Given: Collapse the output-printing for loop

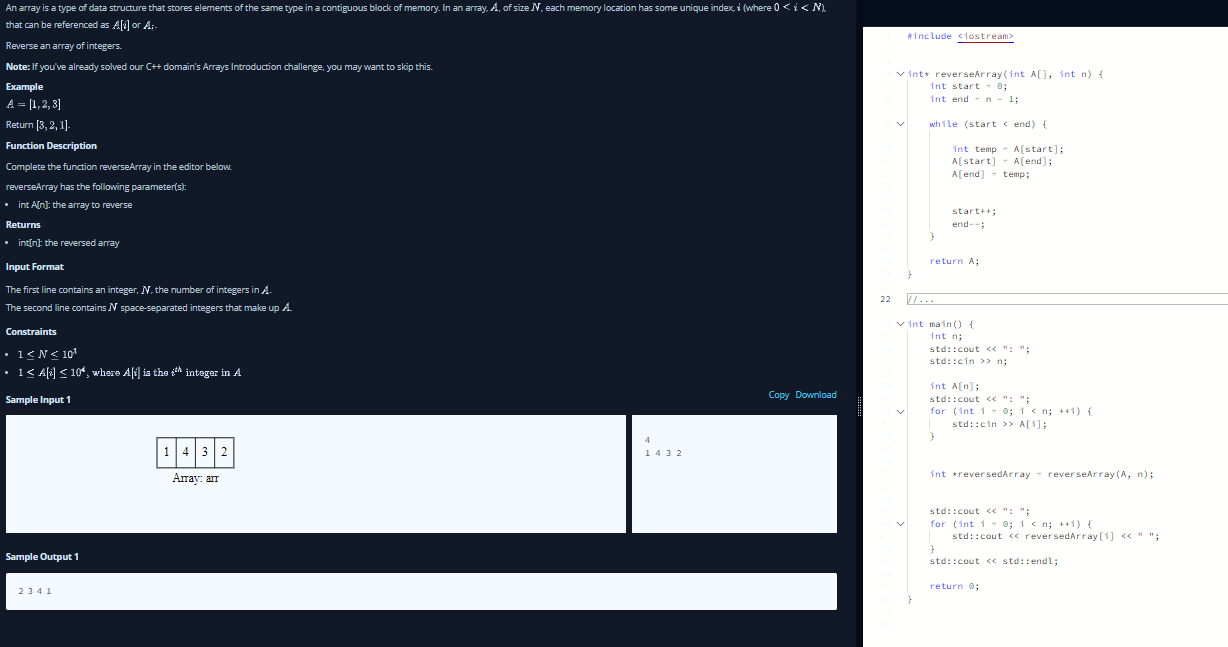Looking at the screenshot, I should [x=900, y=523].
